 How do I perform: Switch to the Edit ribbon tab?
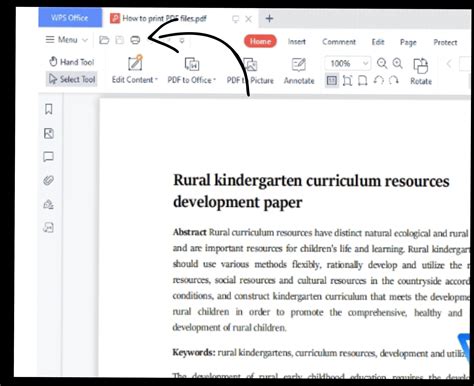[378, 42]
